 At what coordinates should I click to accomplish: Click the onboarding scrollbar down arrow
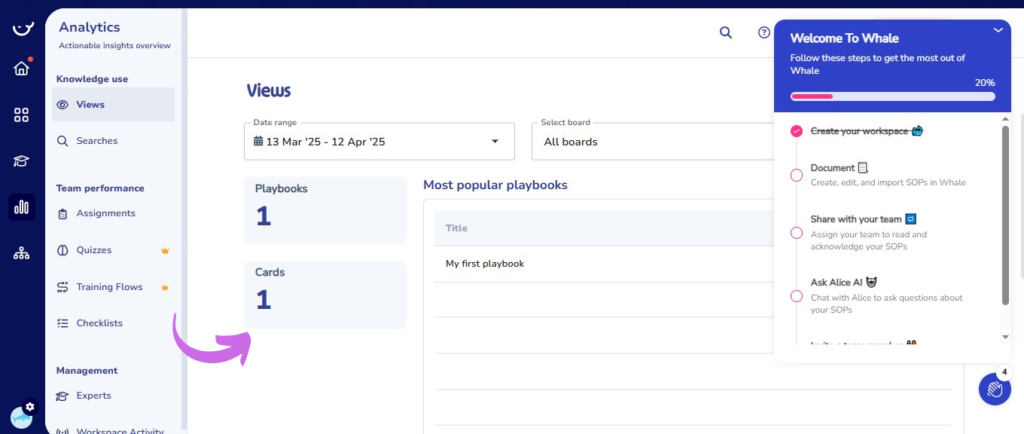tap(1006, 337)
